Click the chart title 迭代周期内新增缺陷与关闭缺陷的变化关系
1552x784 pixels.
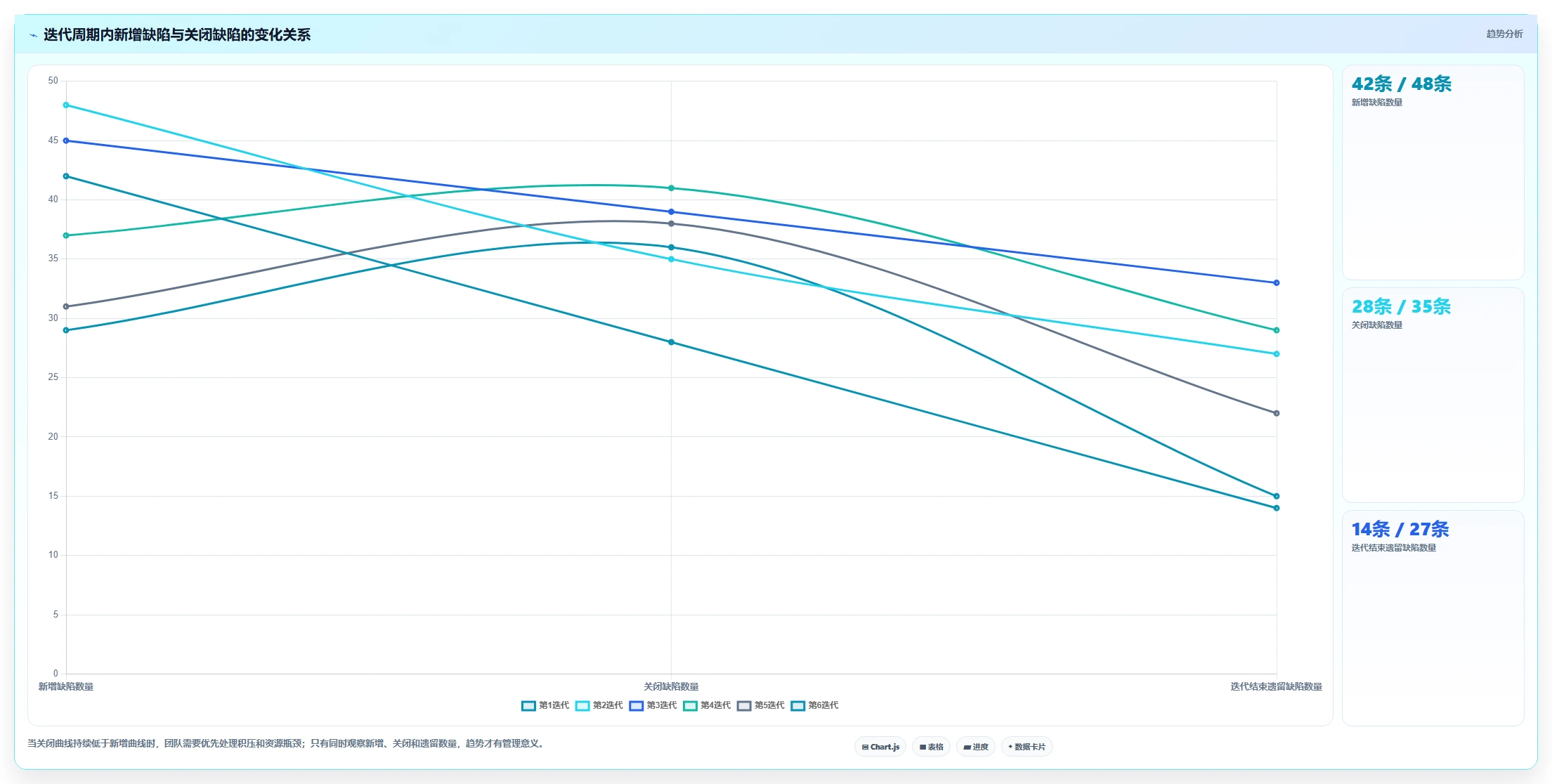click(177, 35)
